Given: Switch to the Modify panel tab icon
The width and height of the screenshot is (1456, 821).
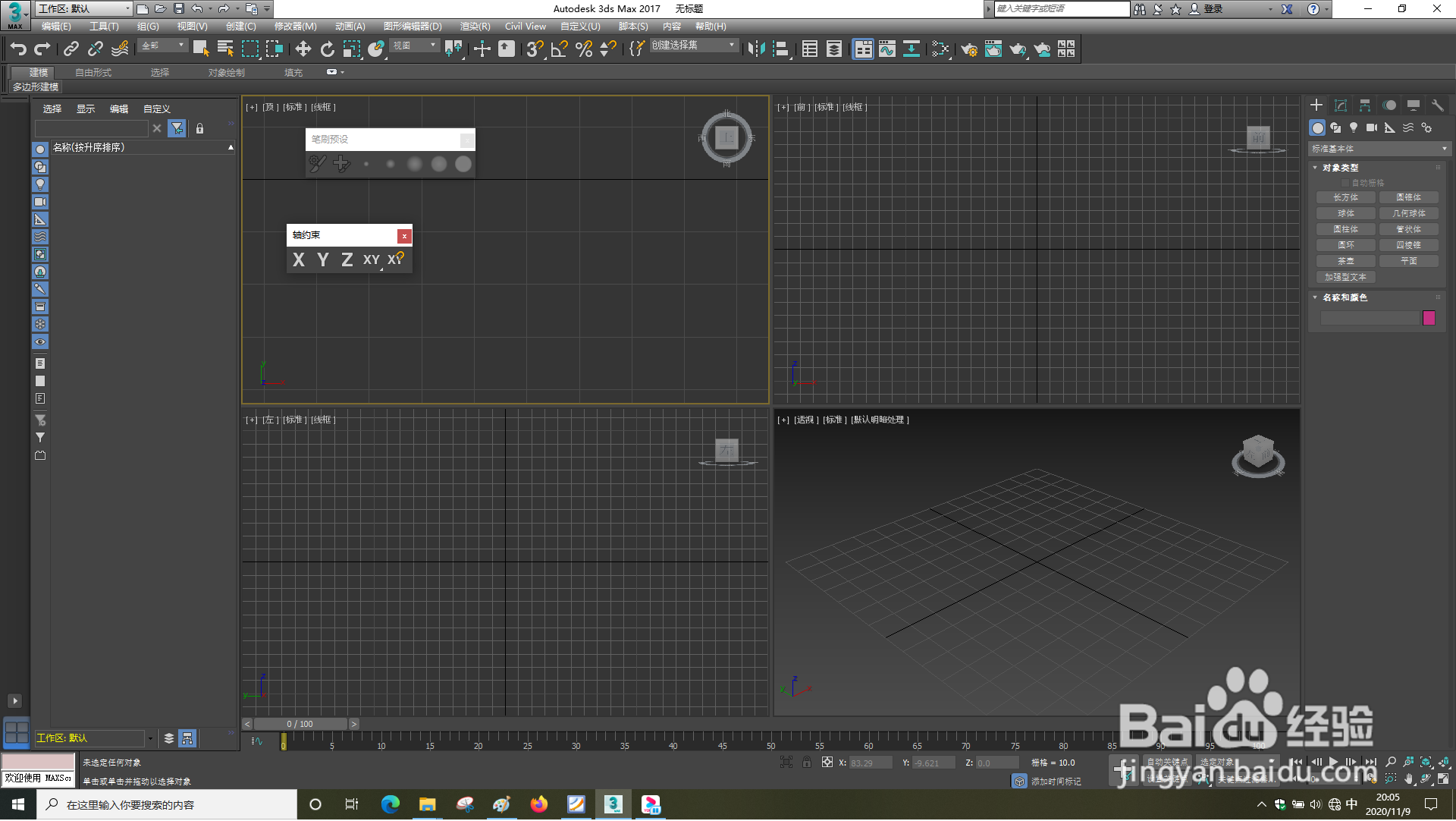Looking at the screenshot, I should (1341, 105).
